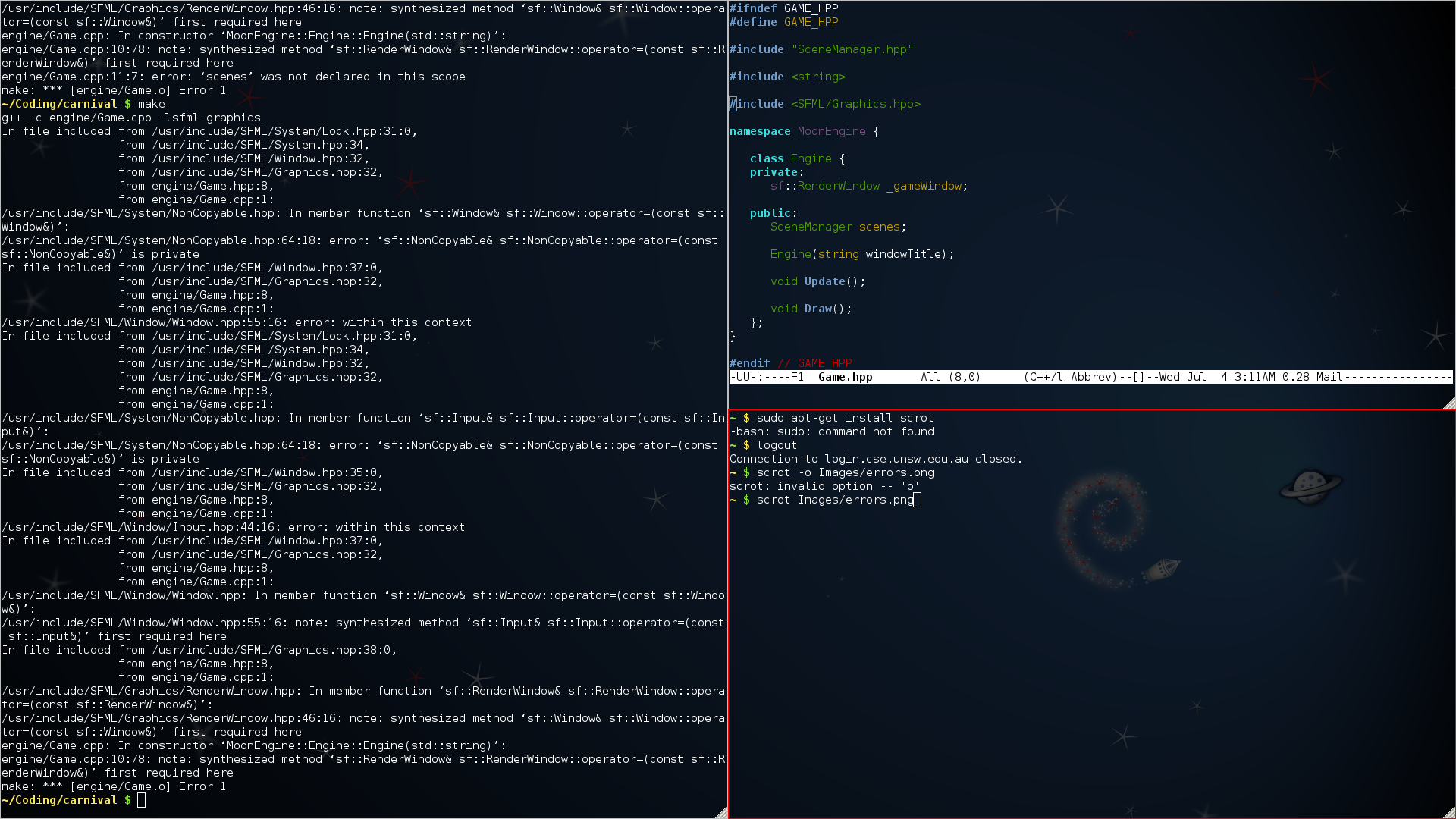
Task: Click the void Draw() declaration
Action: tap(811, 309)
